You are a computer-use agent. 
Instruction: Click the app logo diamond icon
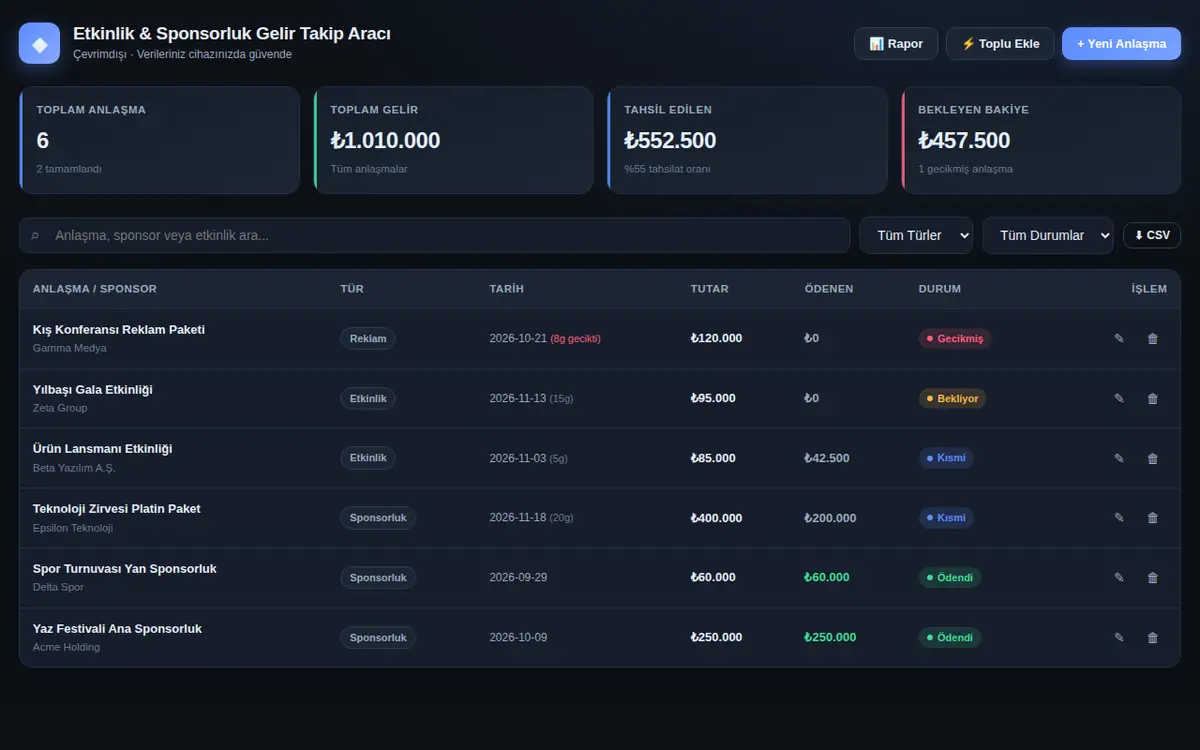(x=40, y=44)
